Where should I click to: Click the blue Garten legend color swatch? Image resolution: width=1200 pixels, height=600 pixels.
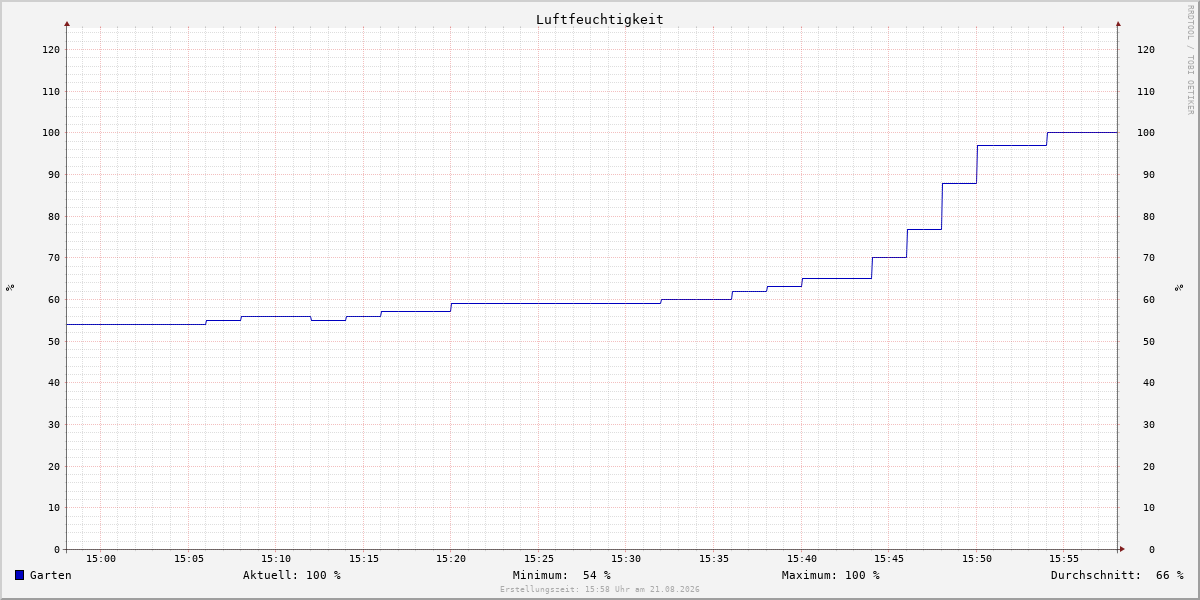pos(19,575)
